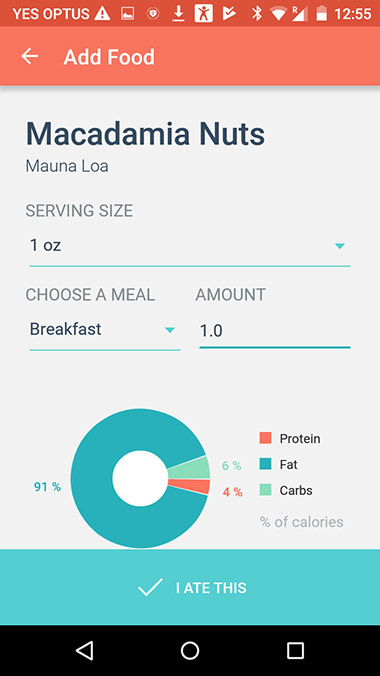The height and width of the screenshot is (676, 380).
Task: Tap the Bluetooth icon in status bar
Action: (257, 14)
